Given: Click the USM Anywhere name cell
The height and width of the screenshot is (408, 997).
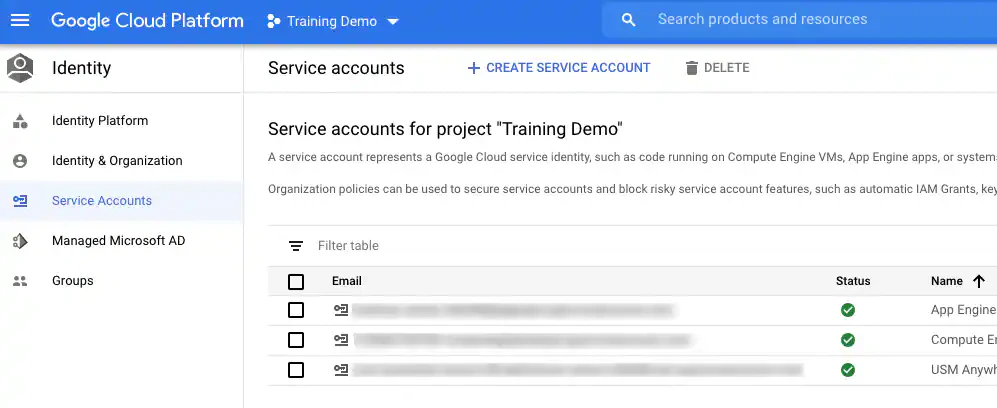Looking at the screenshot, I should coord(963,370).
